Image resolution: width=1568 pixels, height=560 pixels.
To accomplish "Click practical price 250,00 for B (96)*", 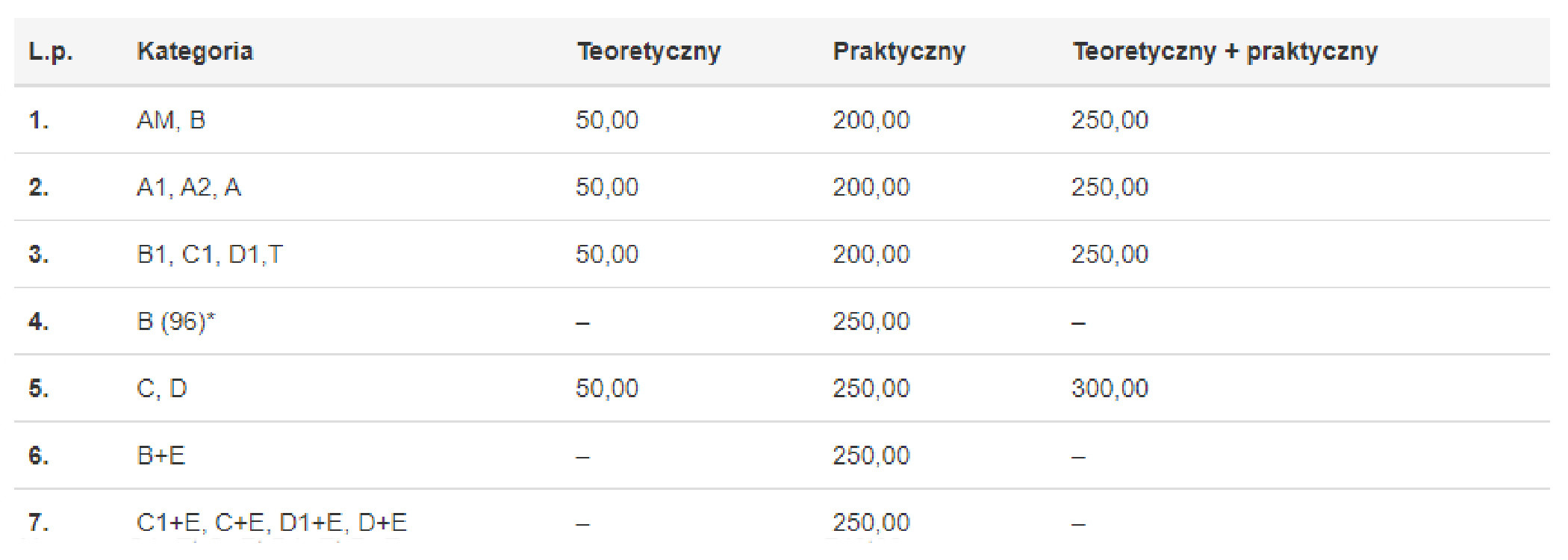I will (x=871, y=322).
